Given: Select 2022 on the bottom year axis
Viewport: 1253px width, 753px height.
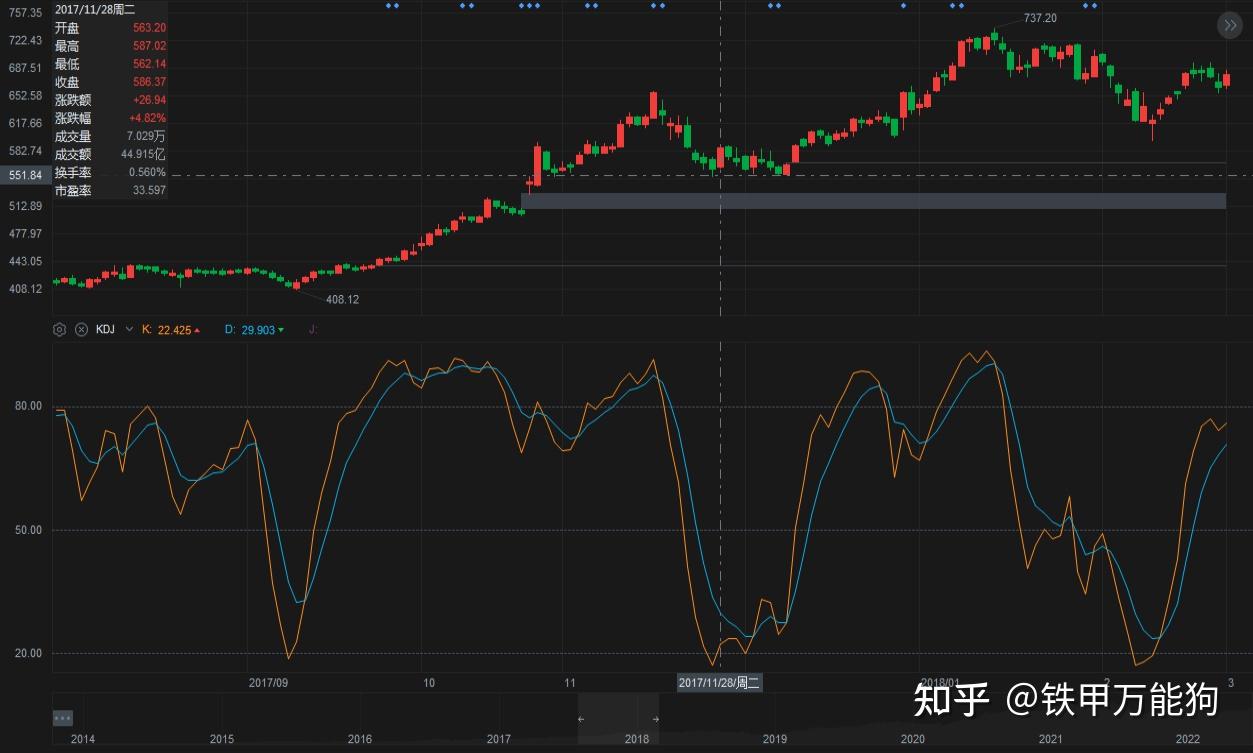Looking at the screenshot, I should (x=1189, y=739).
